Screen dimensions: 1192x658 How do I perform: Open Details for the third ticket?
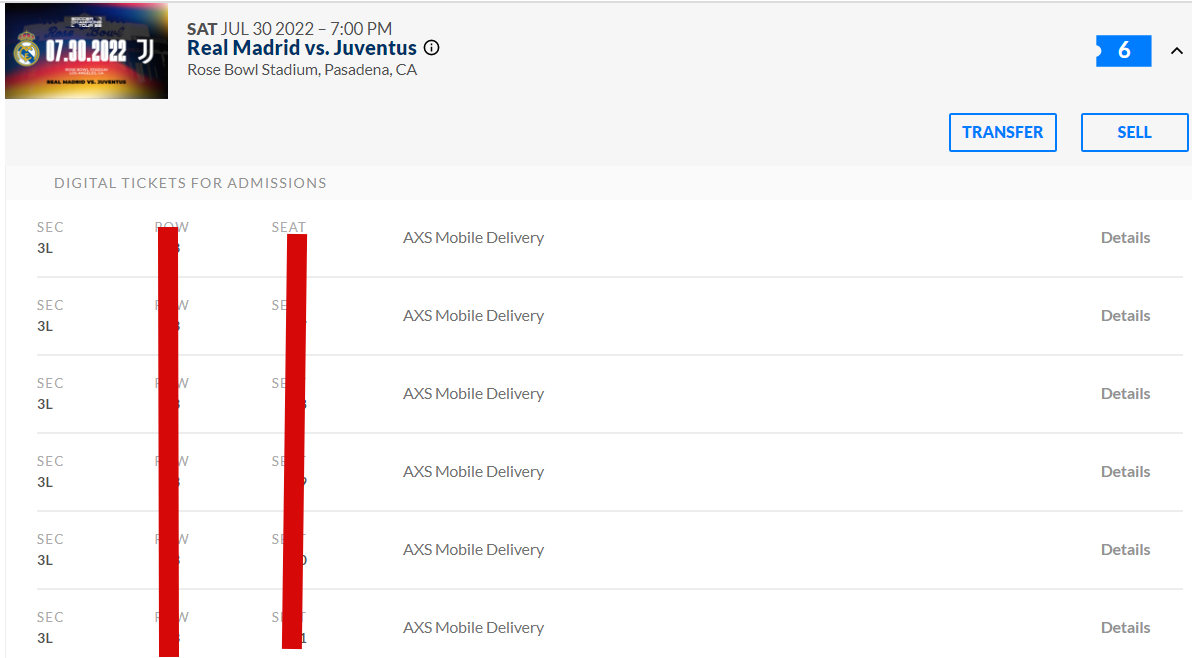click(x=1125, y=394)
